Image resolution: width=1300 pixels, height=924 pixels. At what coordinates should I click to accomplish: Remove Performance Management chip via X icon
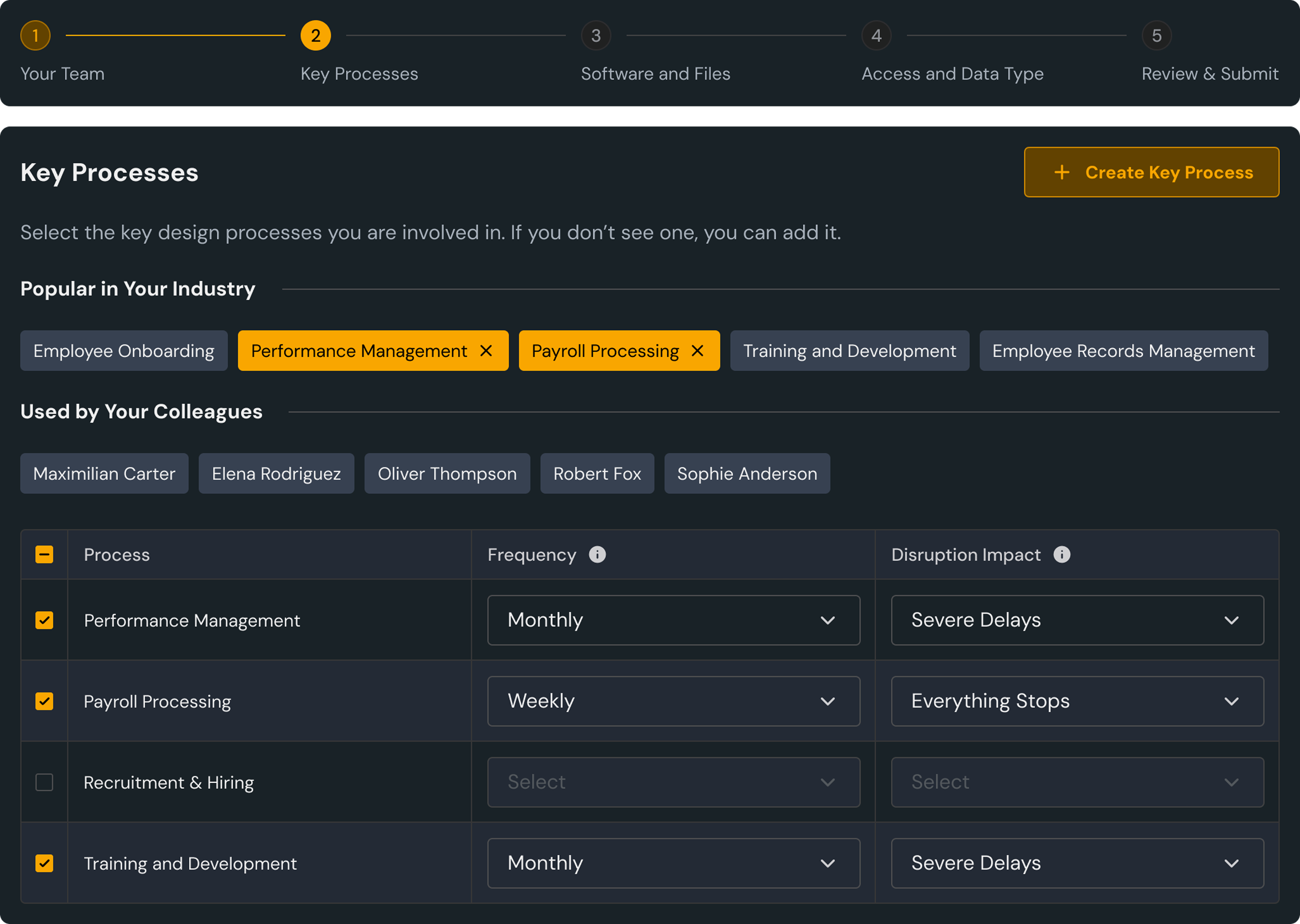tap(486, 351)
